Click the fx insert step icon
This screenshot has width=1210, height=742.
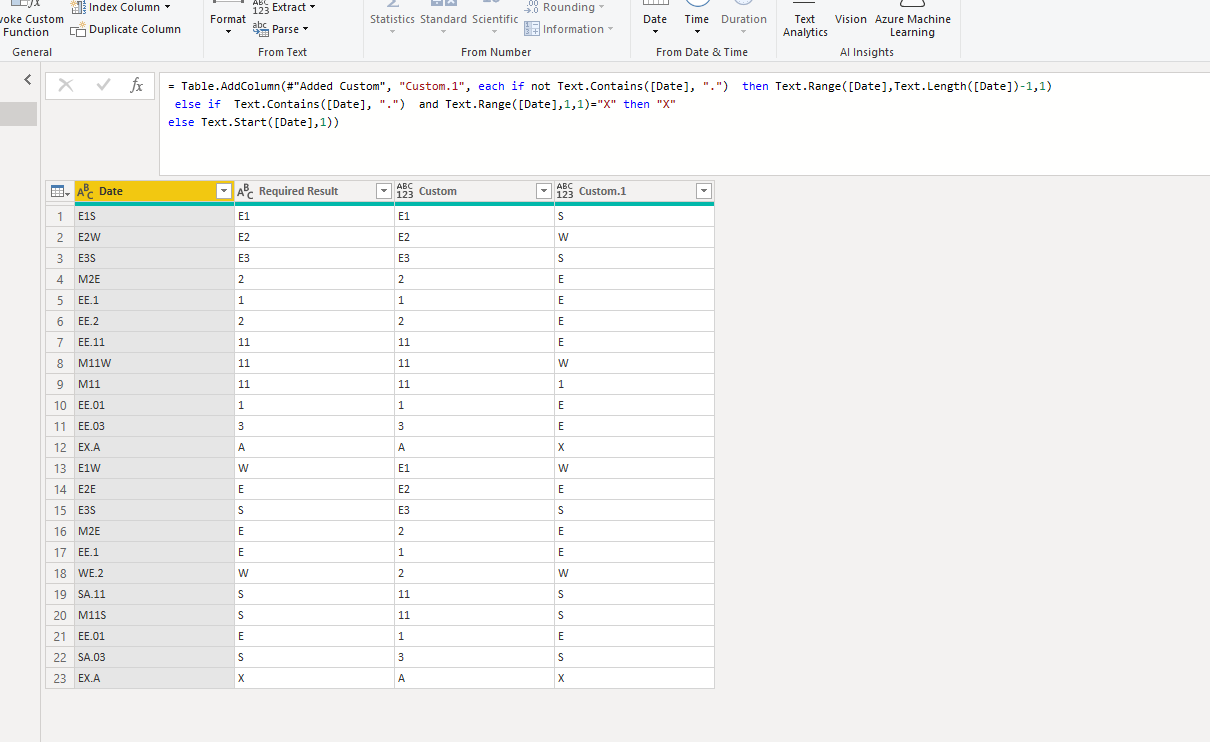coord(136,86)
